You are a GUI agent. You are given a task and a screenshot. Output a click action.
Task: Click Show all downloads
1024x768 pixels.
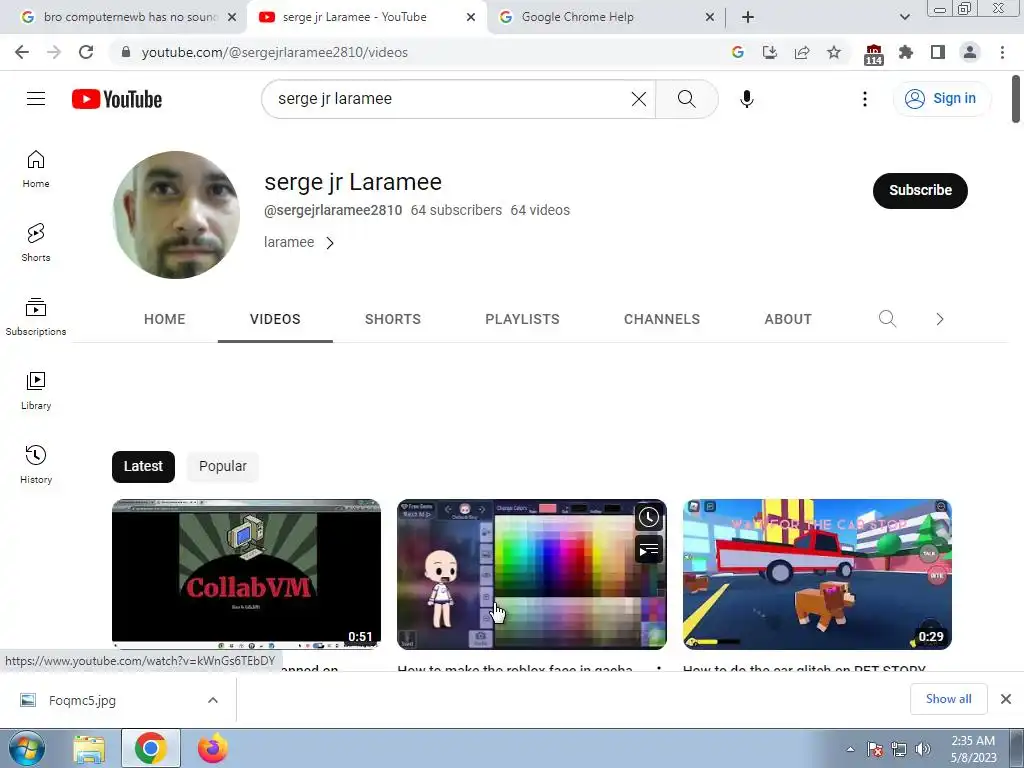[948, 699]
